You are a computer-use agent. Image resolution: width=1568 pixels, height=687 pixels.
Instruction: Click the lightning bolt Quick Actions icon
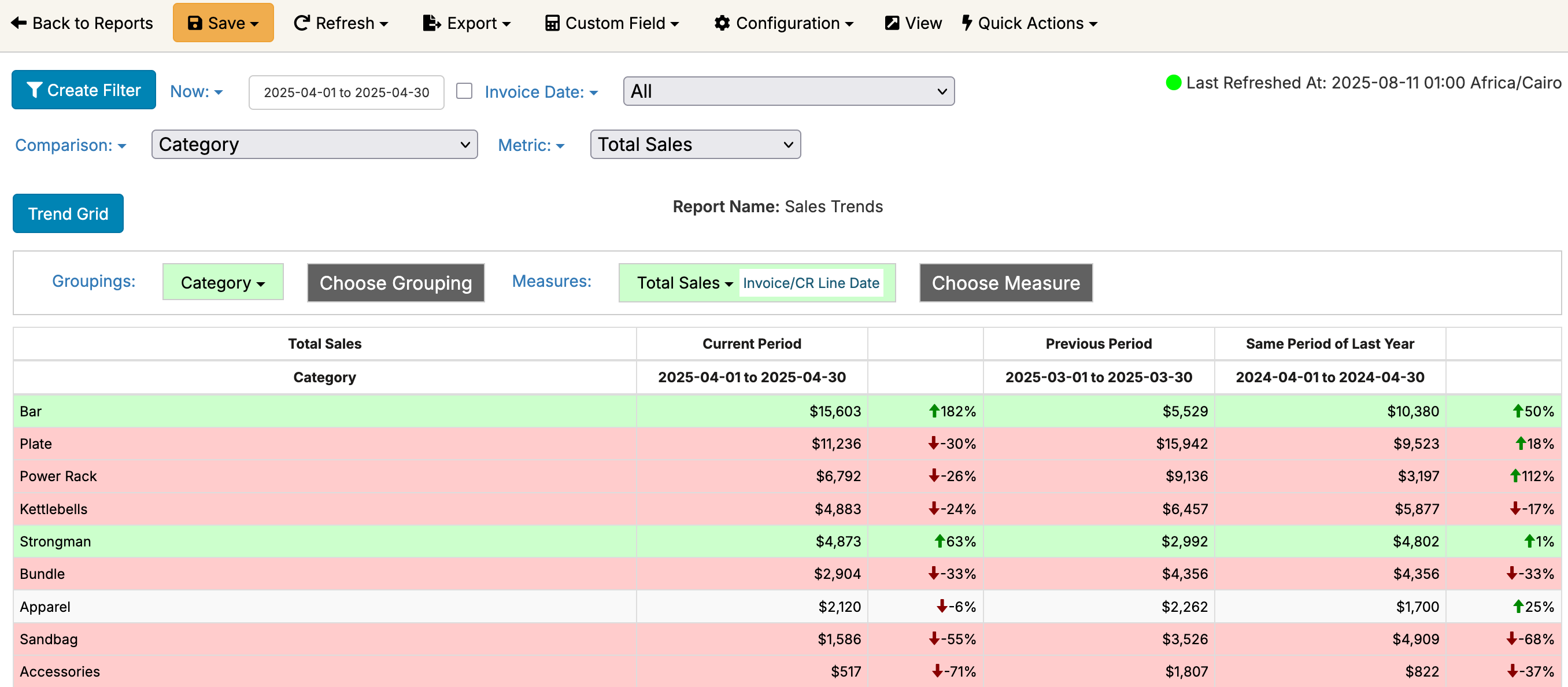[967, 23]
